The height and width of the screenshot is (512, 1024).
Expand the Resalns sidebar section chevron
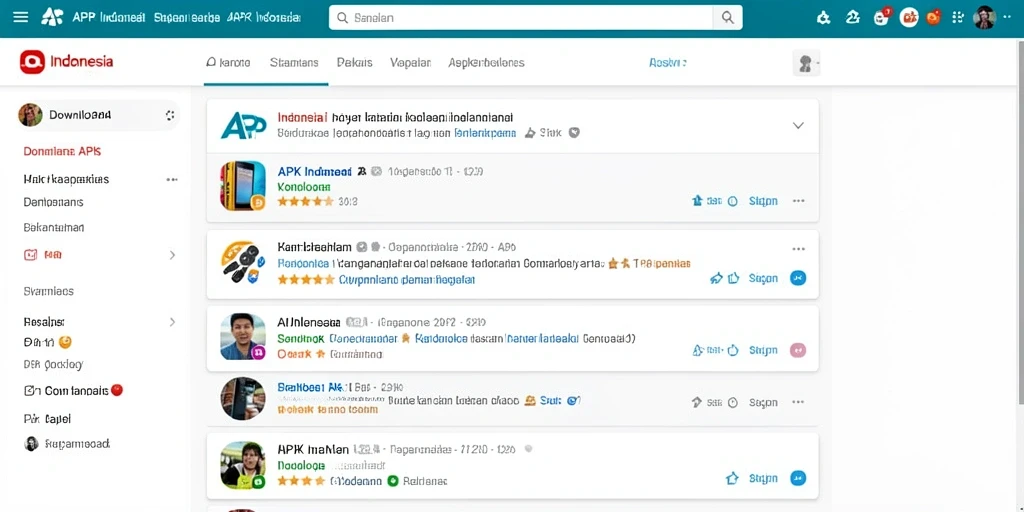coord(172,322)
